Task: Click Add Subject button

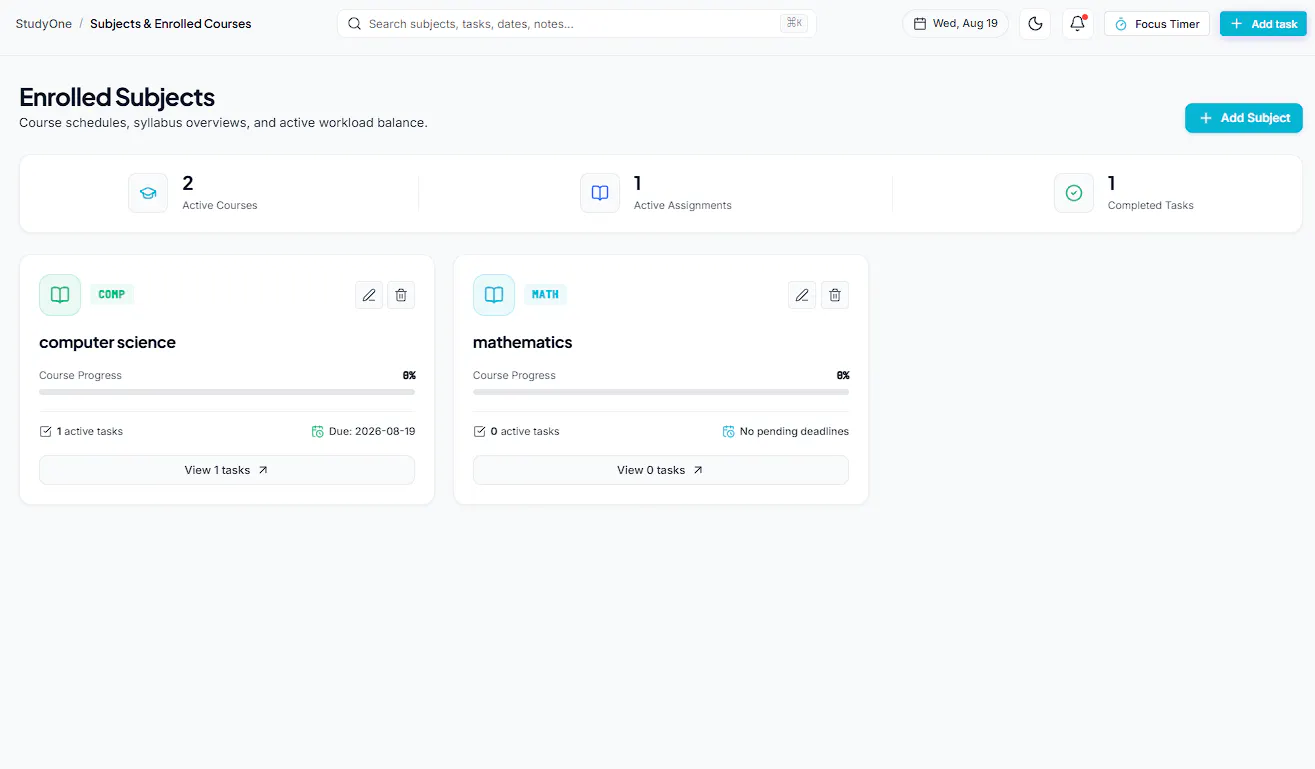Action: coord(1244,118)
